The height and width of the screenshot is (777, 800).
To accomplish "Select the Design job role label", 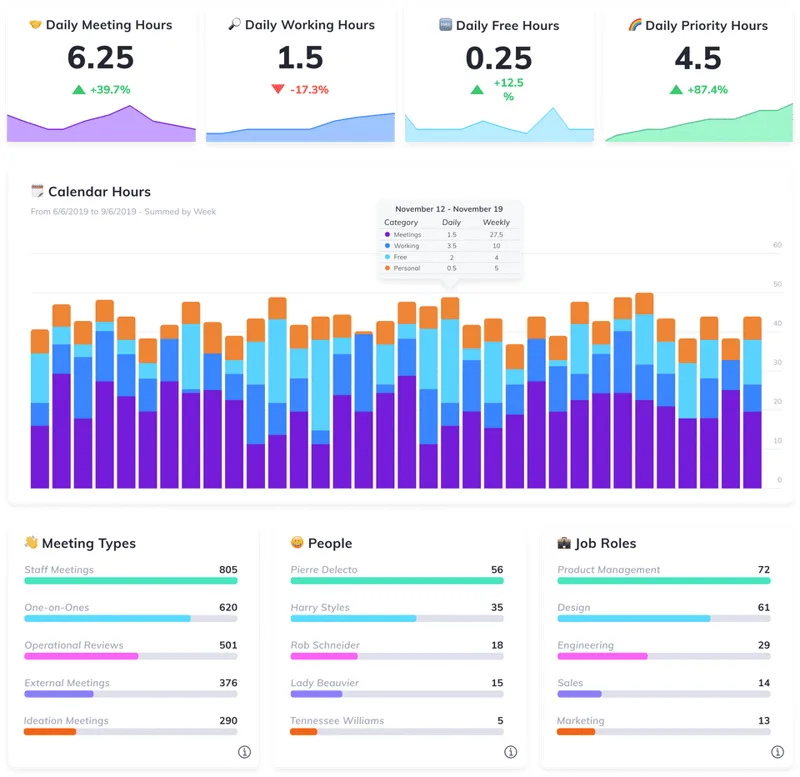I will point(574,607).
